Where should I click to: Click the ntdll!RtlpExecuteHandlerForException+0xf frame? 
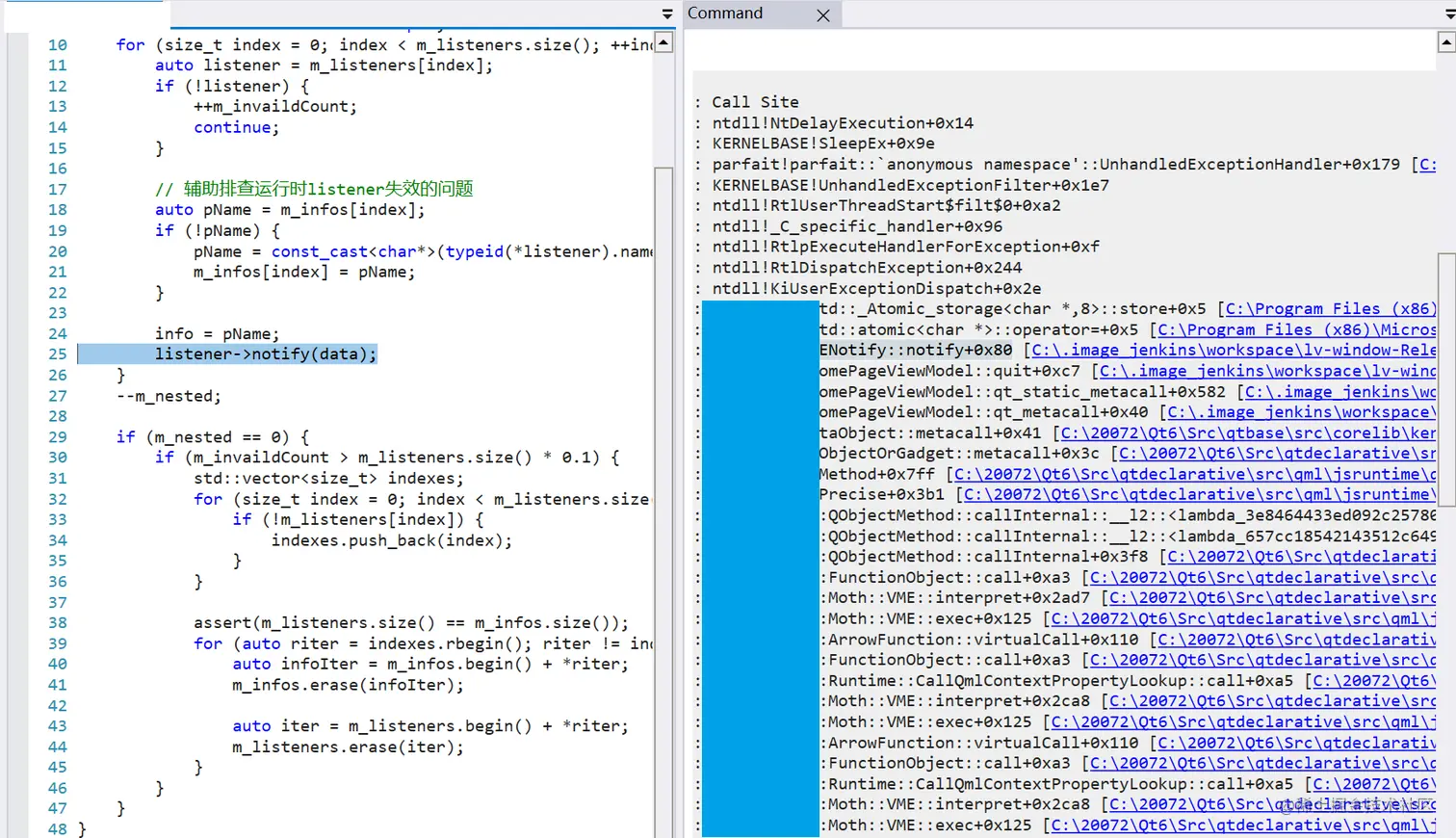905,247
